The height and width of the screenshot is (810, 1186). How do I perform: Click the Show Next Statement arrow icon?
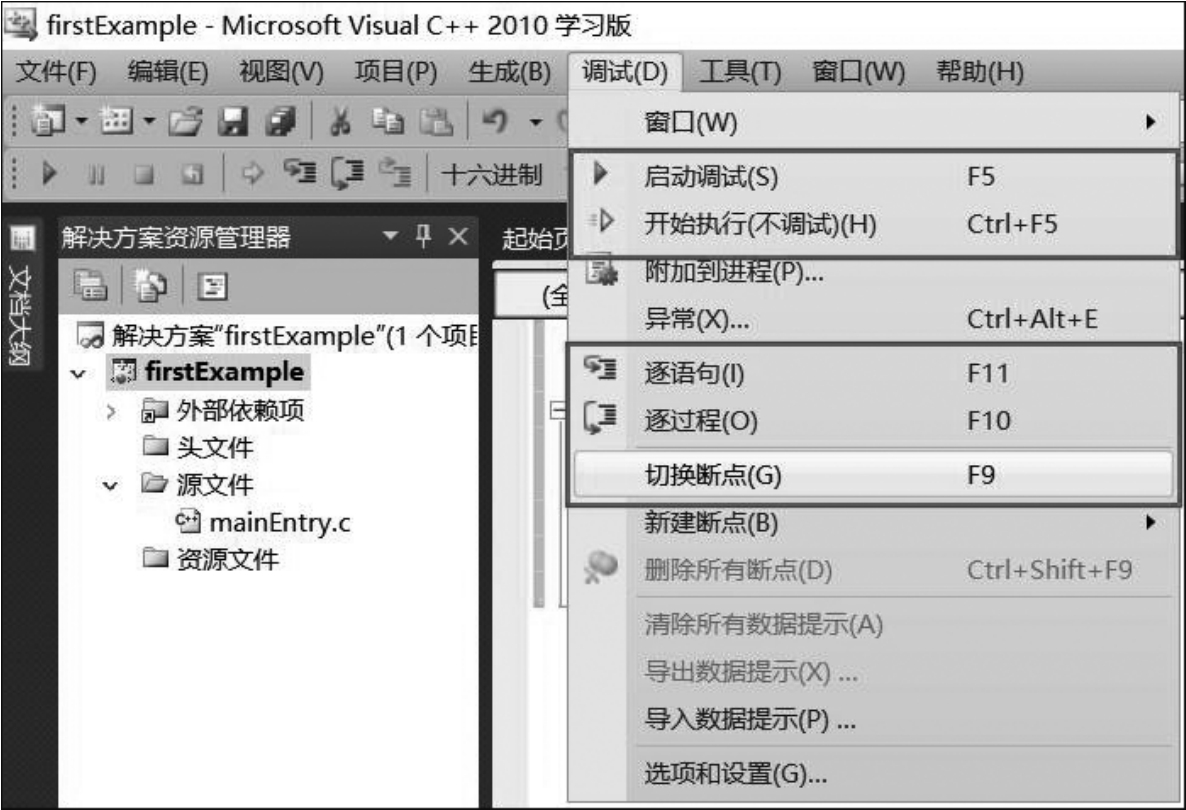pyautogui.click(x=253, y=174)
